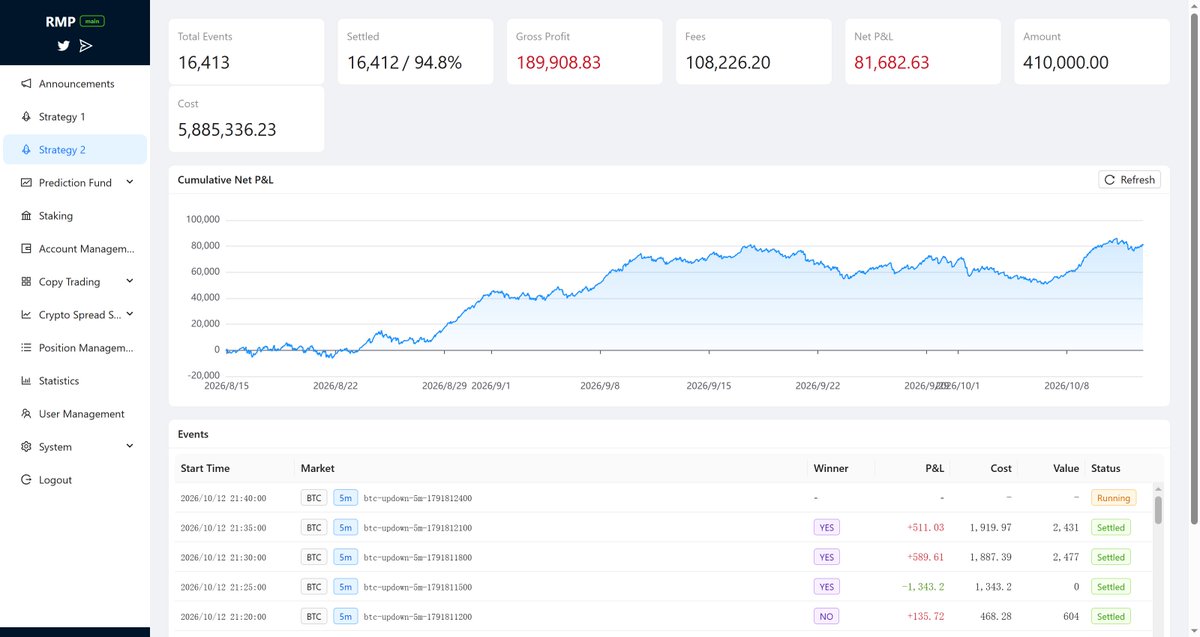
Task: Click the Account Management wallet icon
Action: tap(27, 249)
